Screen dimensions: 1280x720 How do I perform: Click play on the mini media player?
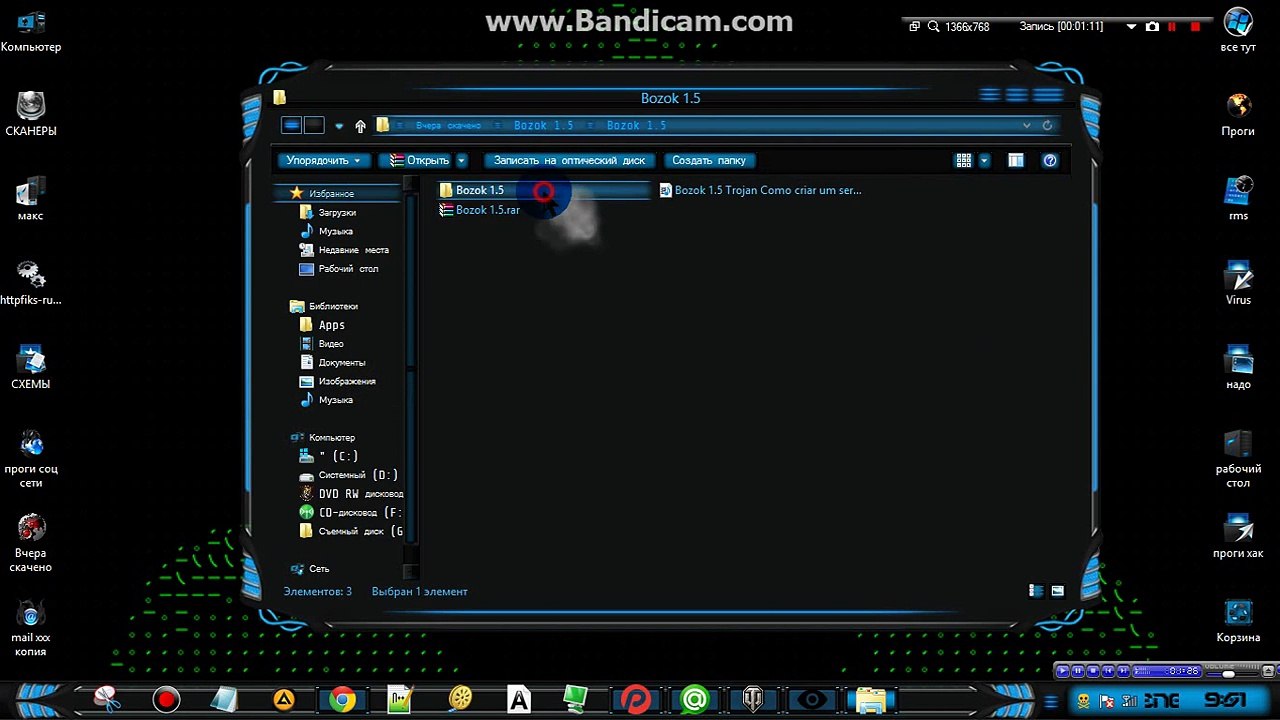click(x=1063, y=671)
